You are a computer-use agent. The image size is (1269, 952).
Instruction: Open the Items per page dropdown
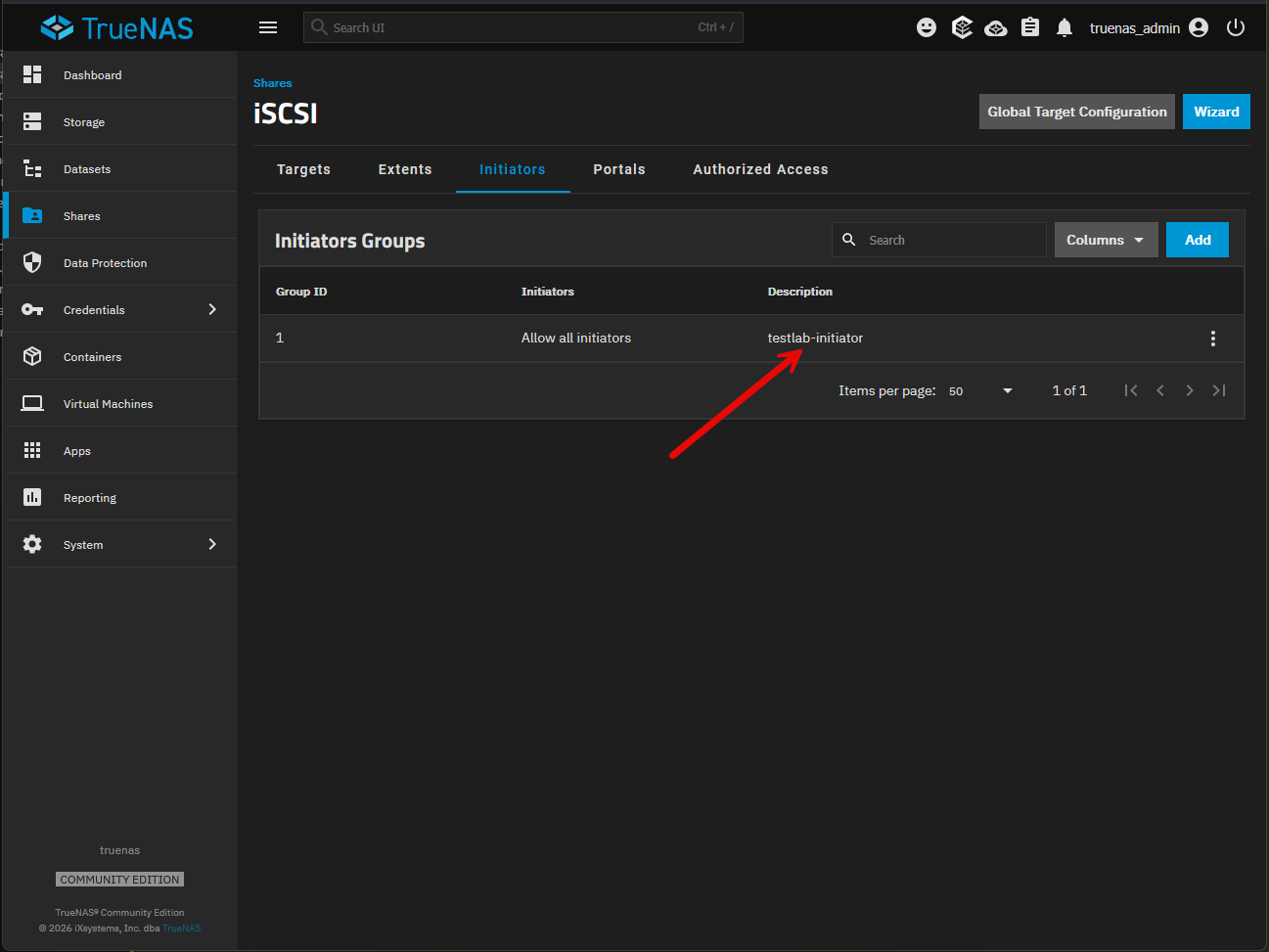(x=980, y=390)
